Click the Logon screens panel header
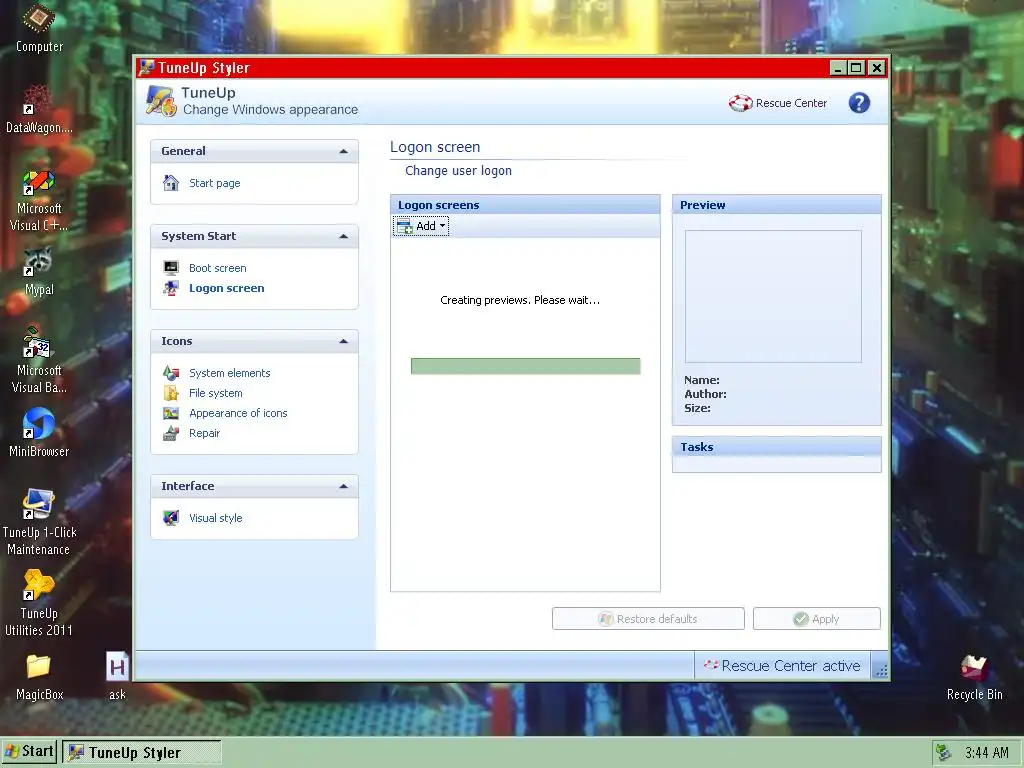The image size is (1024, 768). 525,205
